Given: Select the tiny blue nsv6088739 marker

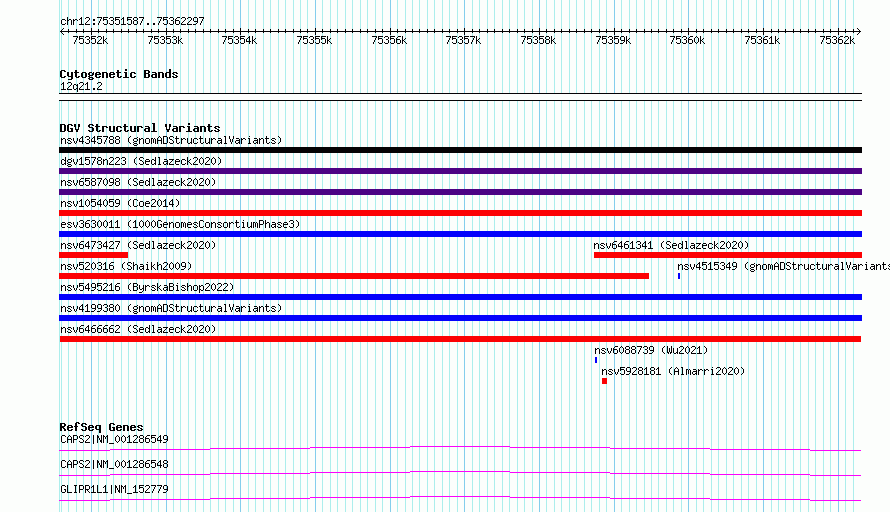Looking at the screenshot, I should coord(596,360).
